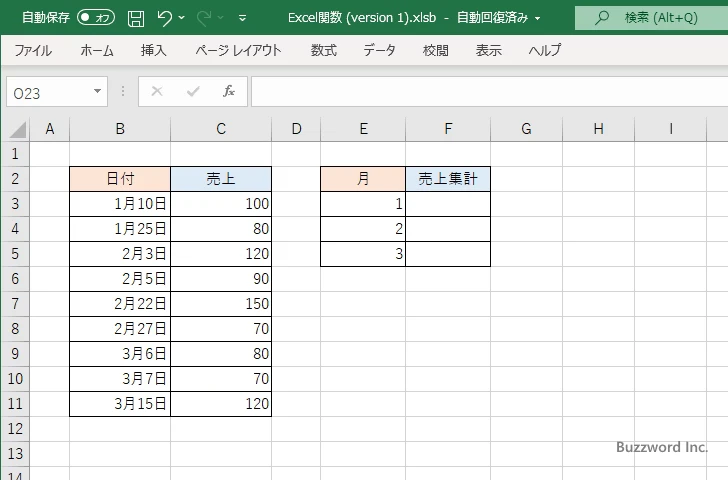The height and width of the screenshot is (480, 728).
Task: Select the cell with 3月7日
Action: pyautogui.click(x=120, y=379)
